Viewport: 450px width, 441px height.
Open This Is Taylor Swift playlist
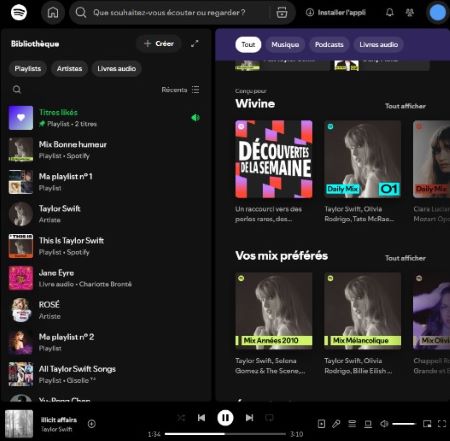tap(105, 246)
